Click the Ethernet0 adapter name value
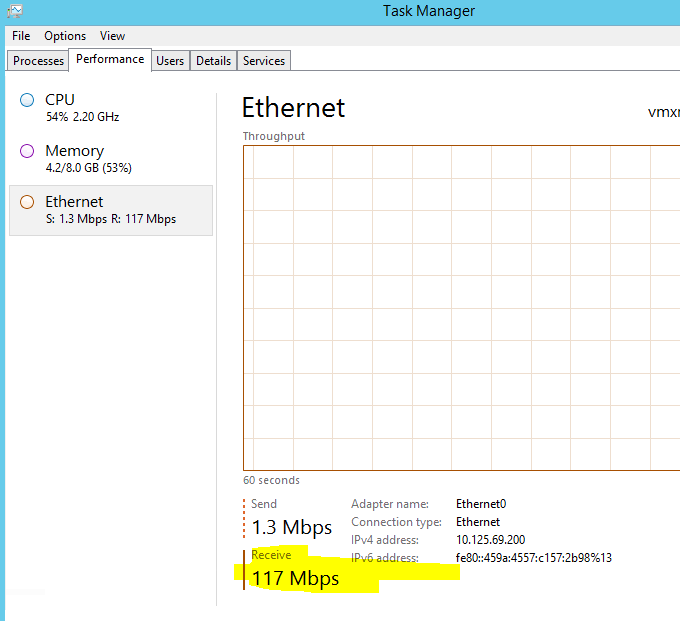 coord(481,504)
